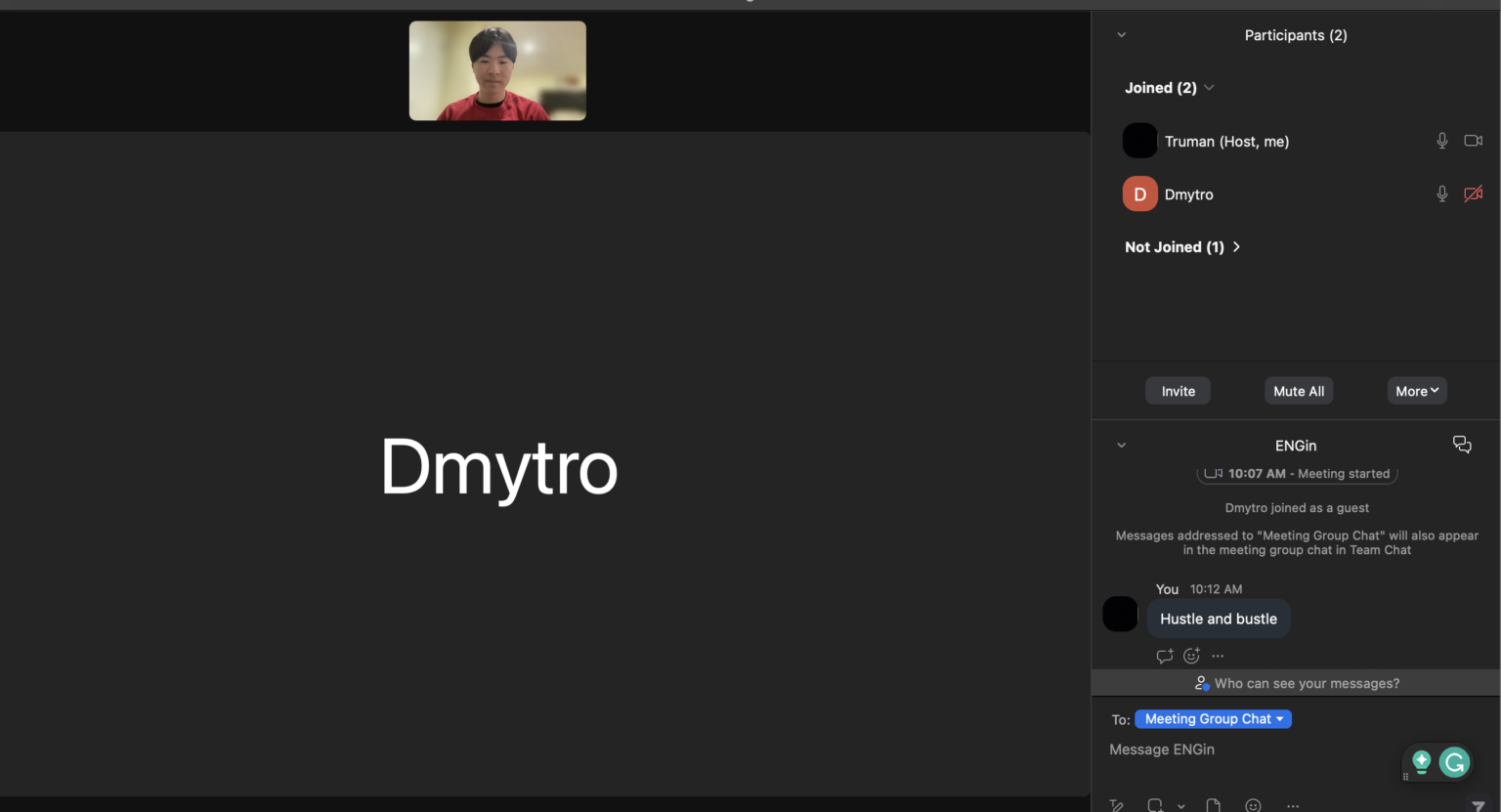
Task: Open Dmytro's avatar with letter D
Action: point(1139,194)
